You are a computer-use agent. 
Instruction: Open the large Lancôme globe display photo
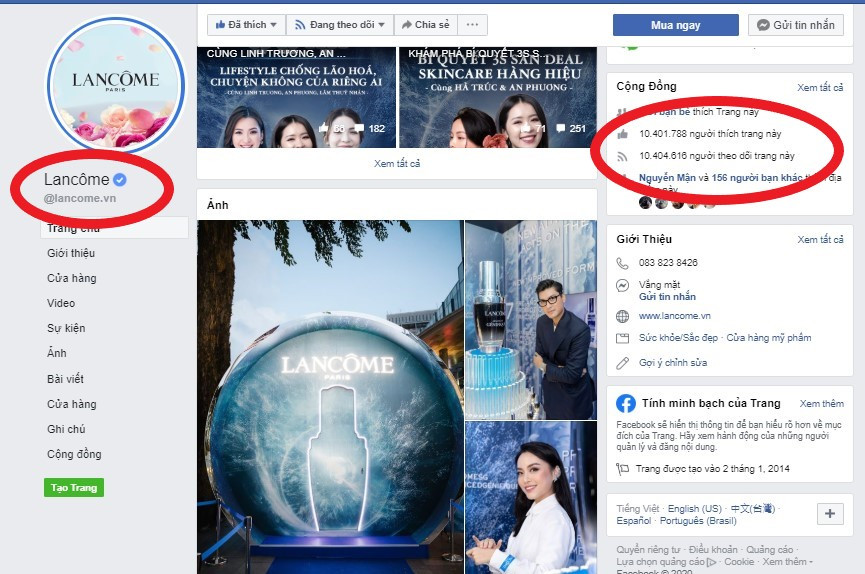(x=330, y=397)
